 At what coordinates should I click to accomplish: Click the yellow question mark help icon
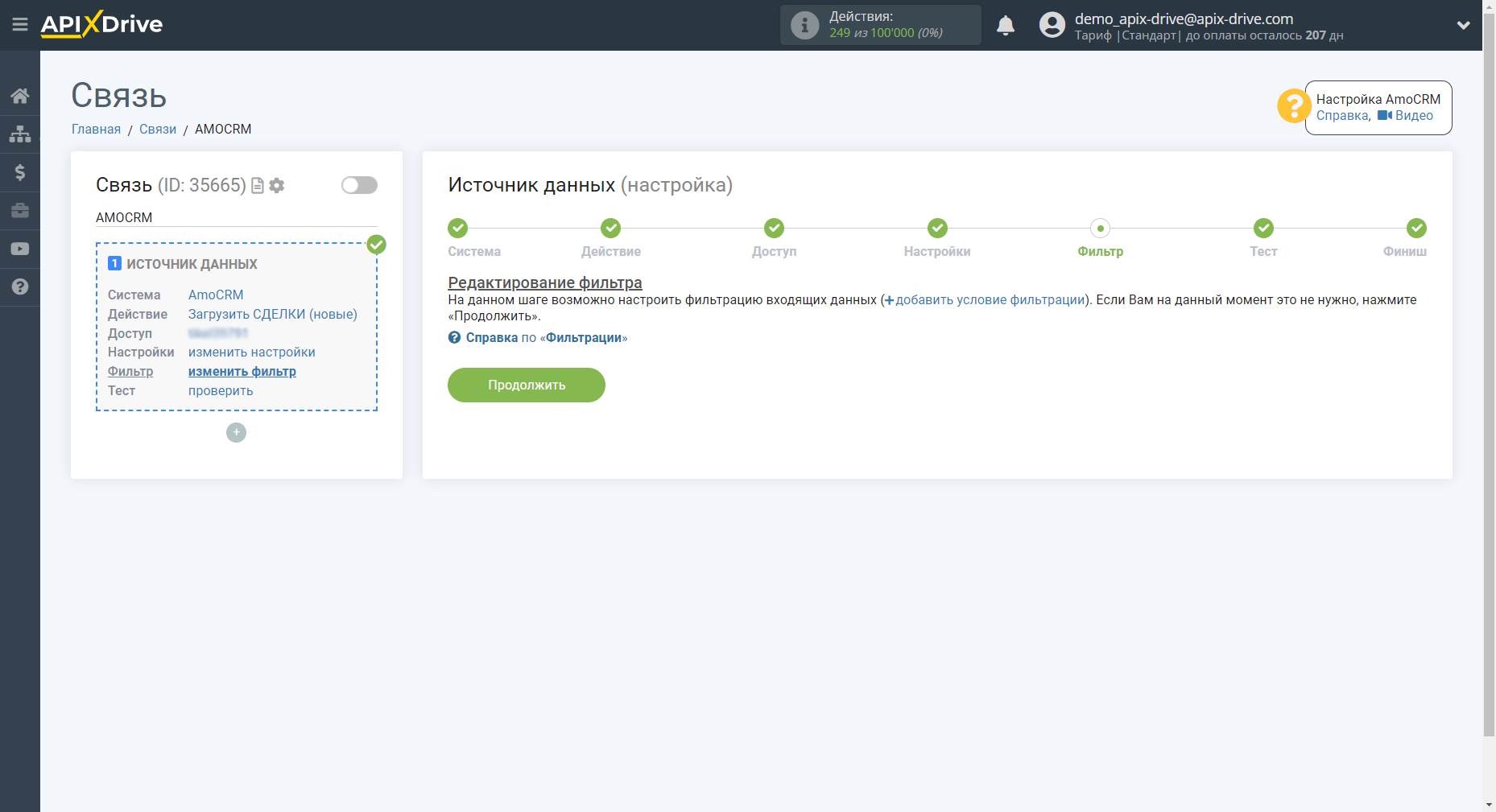click(1294, 106)
